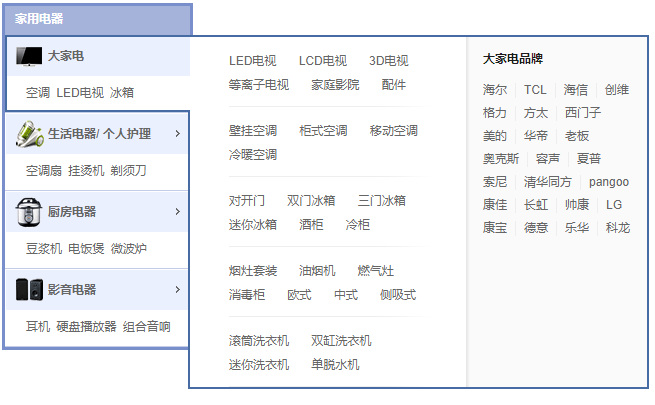Click 迷你冰箱 link
The height and width of the screenshot is (405, 655).
pyautogui.click(x=253, y=225)
